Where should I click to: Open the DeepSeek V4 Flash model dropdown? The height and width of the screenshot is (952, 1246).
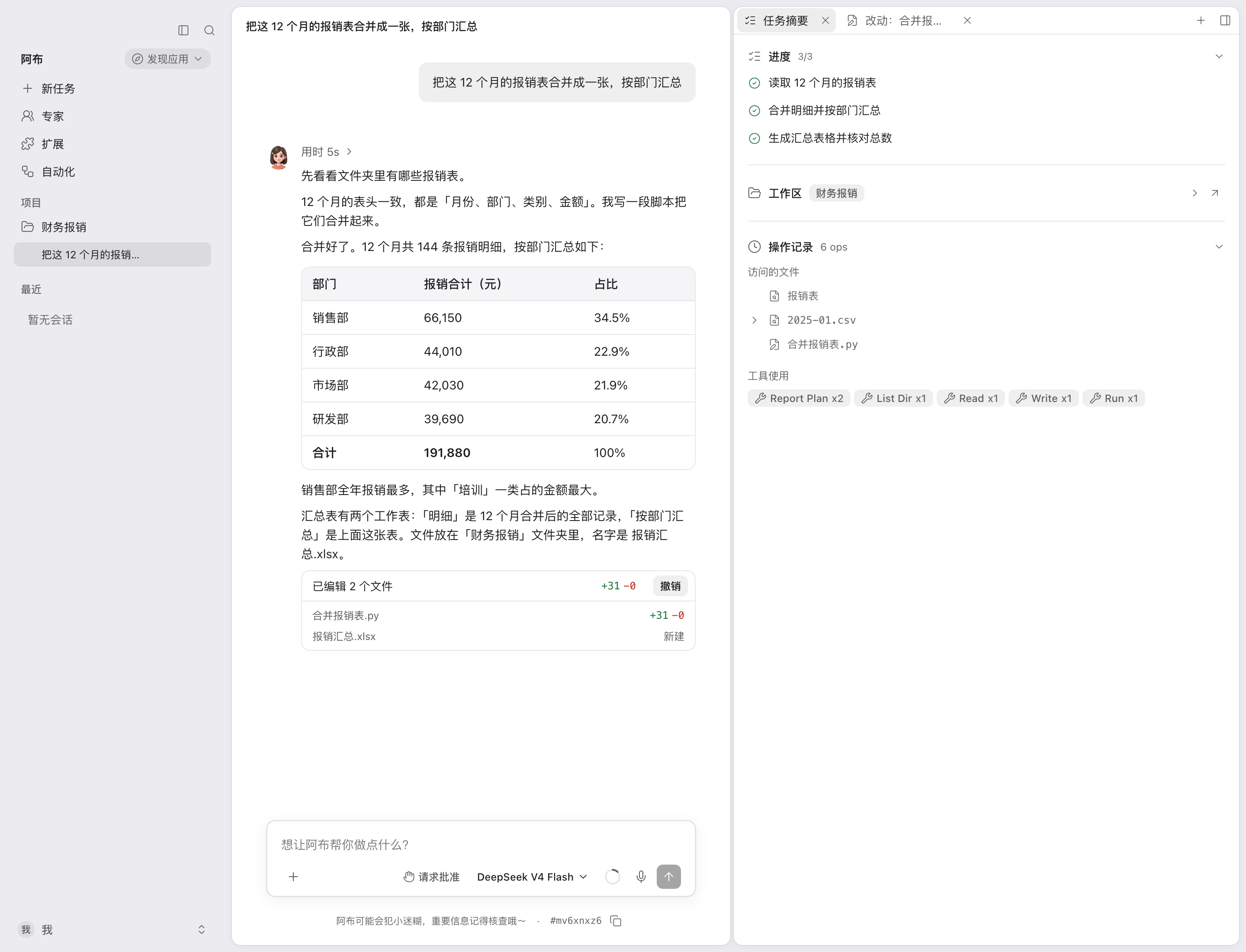pos(532,877)
